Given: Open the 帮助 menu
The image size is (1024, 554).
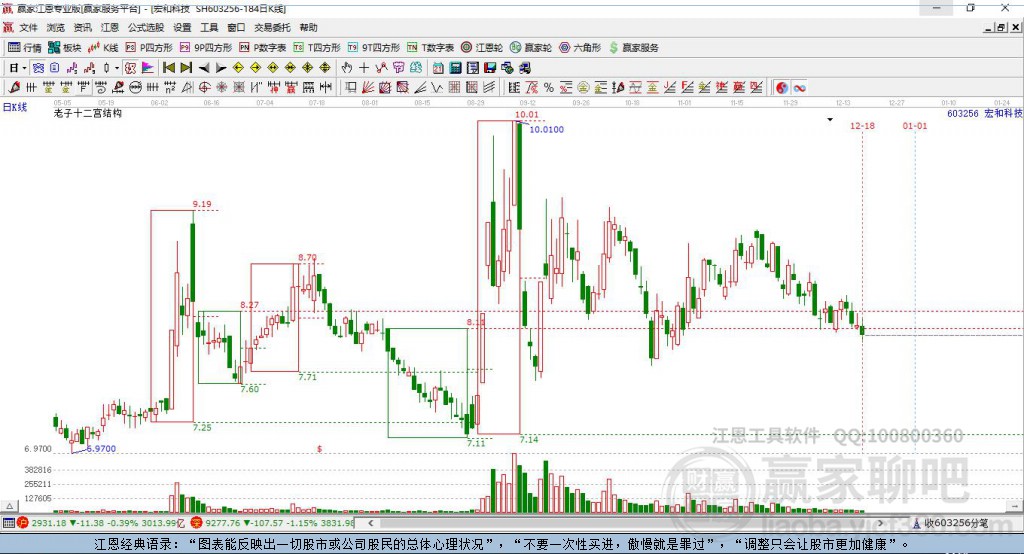Looking at the screenshot, I should coord(308,27).
